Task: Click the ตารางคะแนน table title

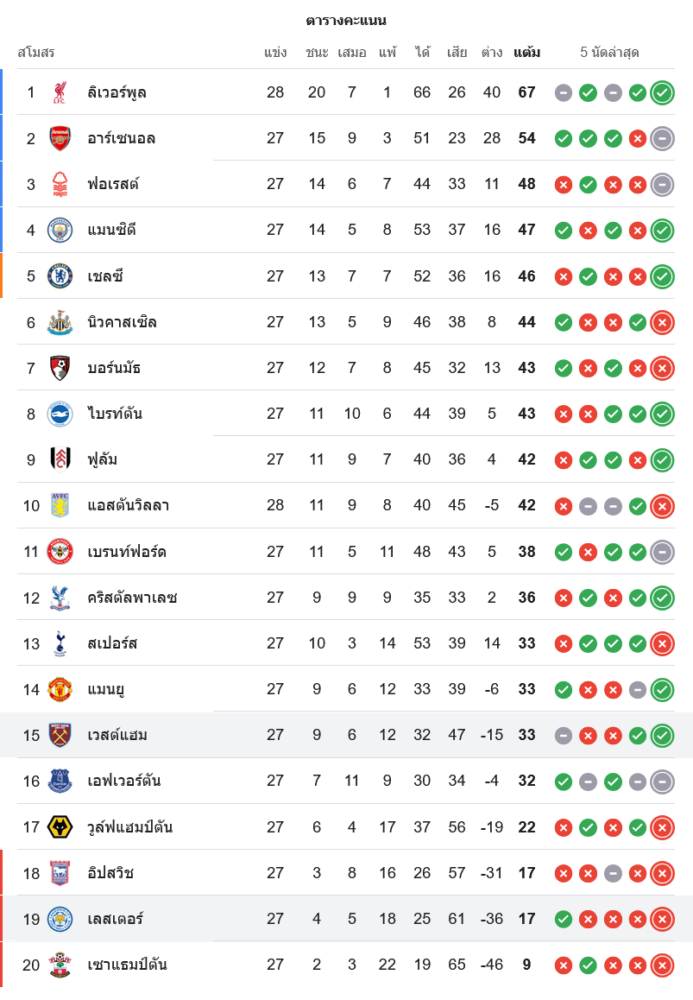Action: pos(346,20)
